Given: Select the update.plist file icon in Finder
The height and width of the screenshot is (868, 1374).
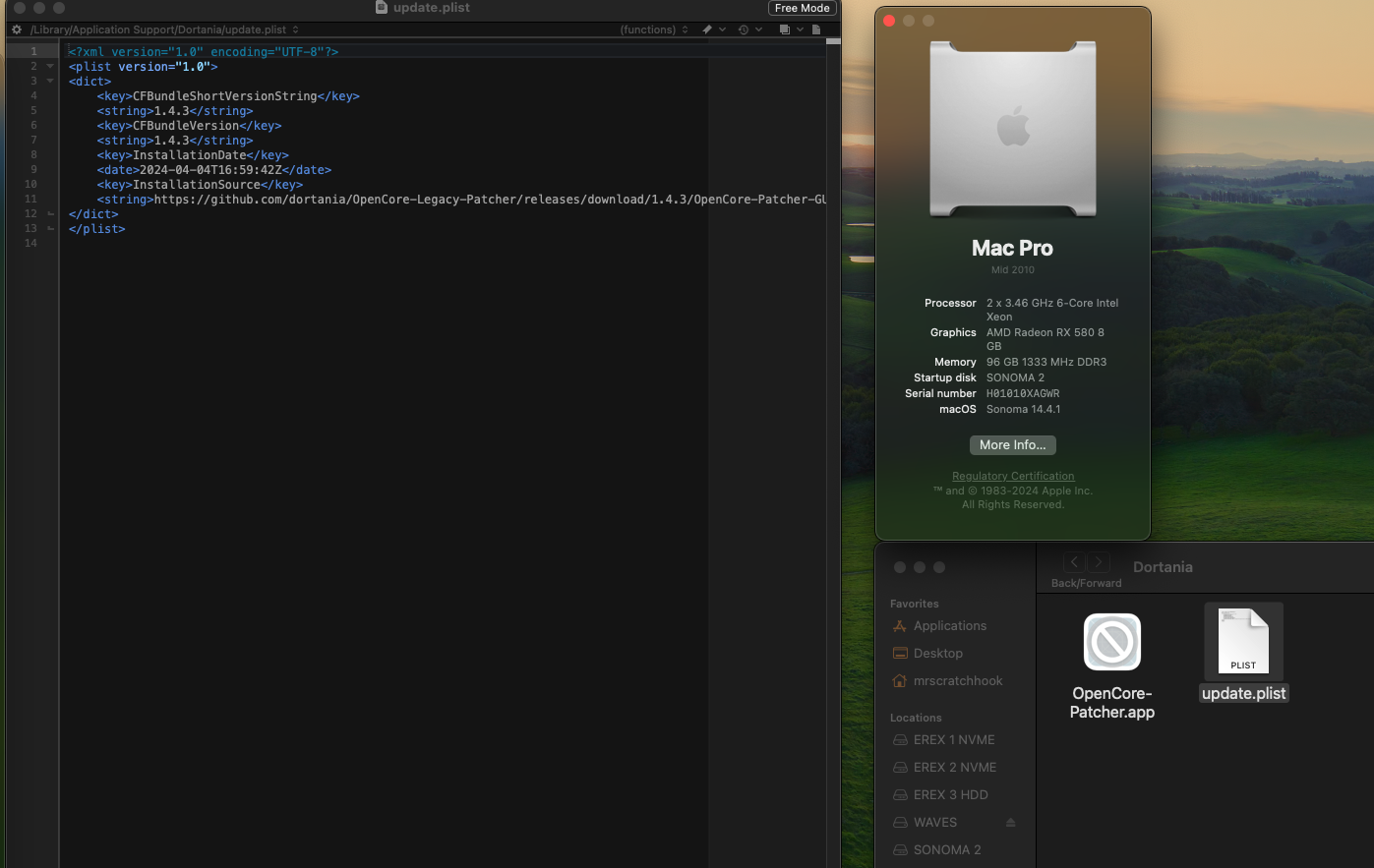Looking at the screenshot, I should (1243, 641).
